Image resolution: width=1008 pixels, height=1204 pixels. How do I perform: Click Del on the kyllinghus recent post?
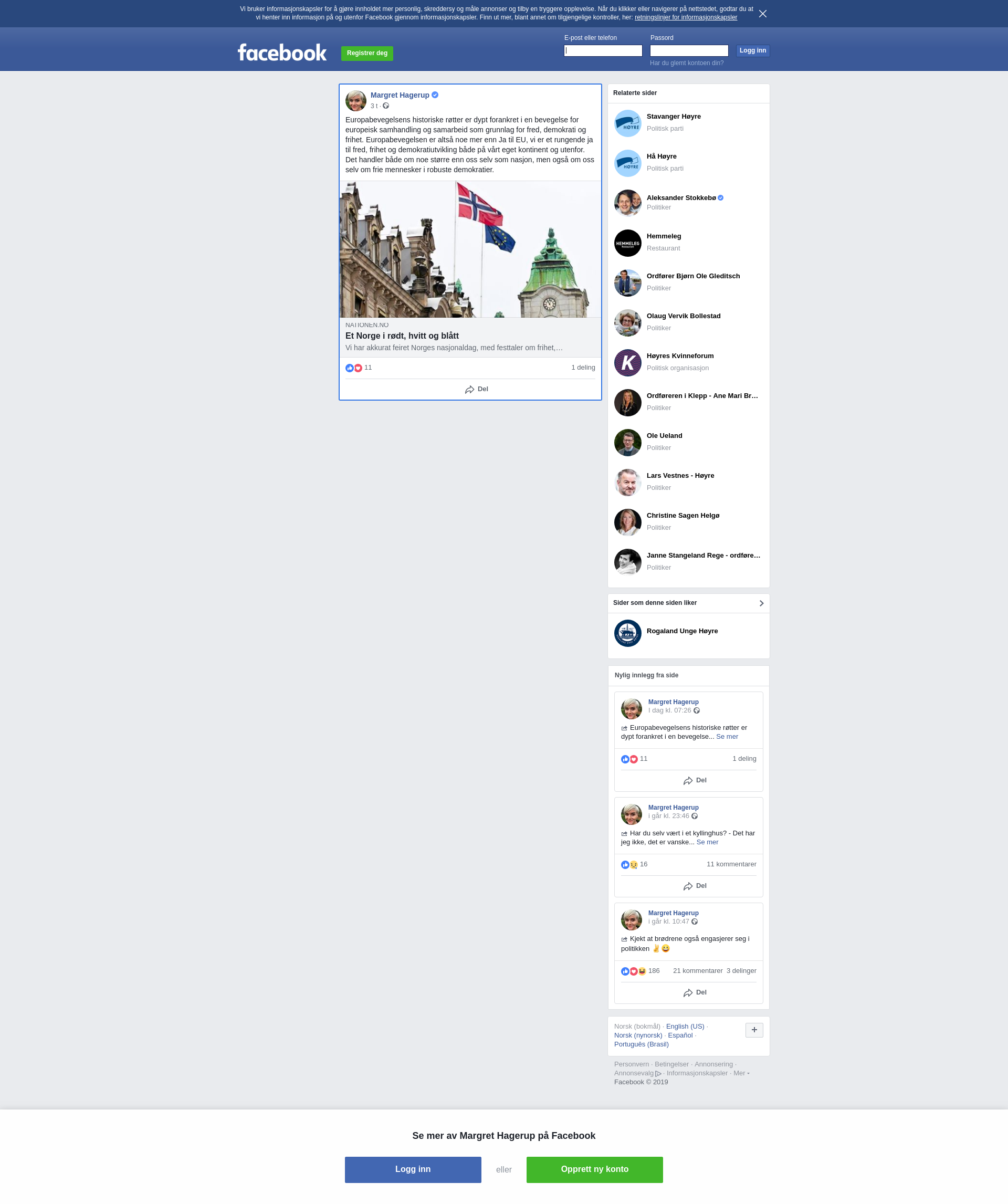[x=695, y=886]
